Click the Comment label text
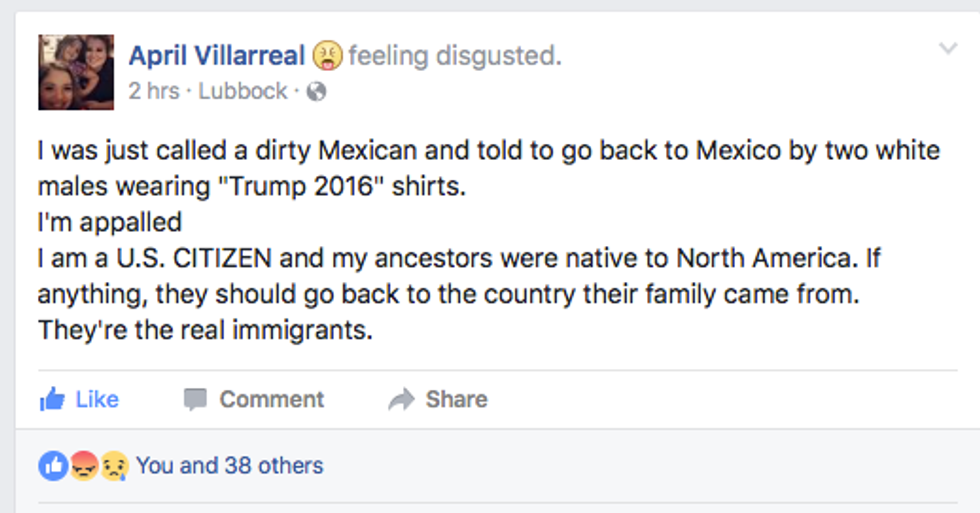 point(271,400)
